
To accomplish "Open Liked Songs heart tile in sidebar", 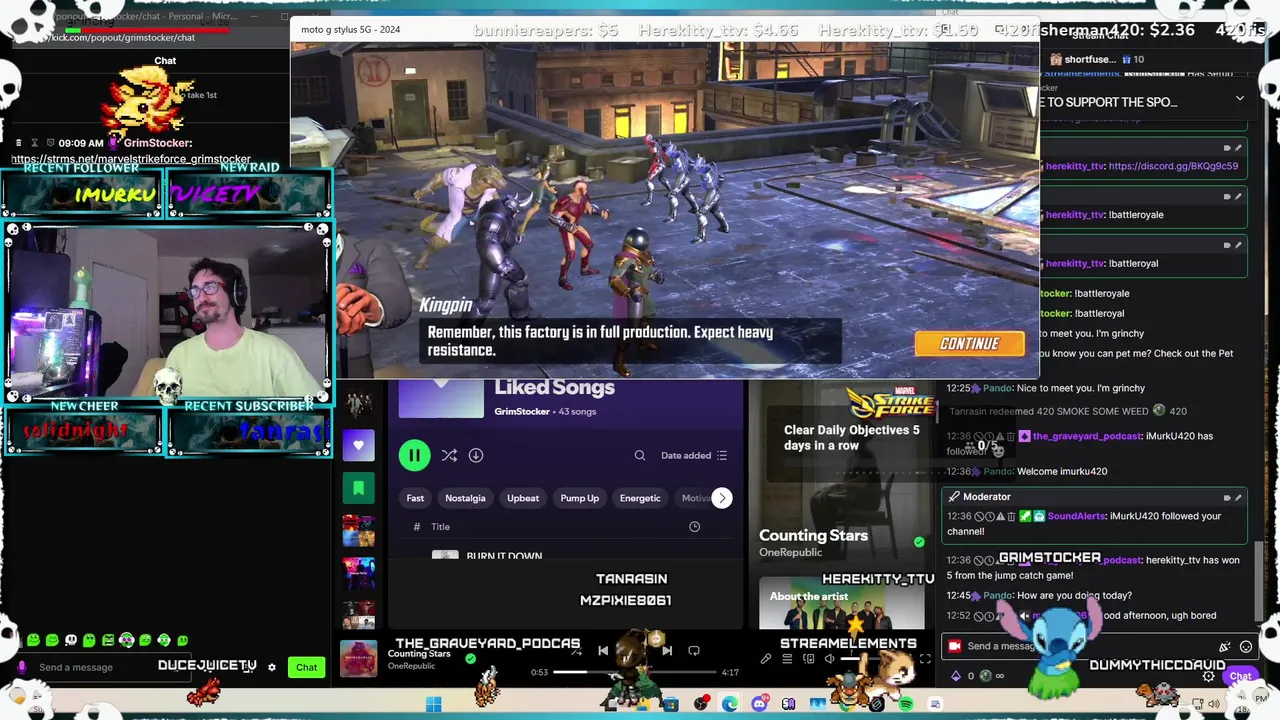I will (x=359, y=445).
